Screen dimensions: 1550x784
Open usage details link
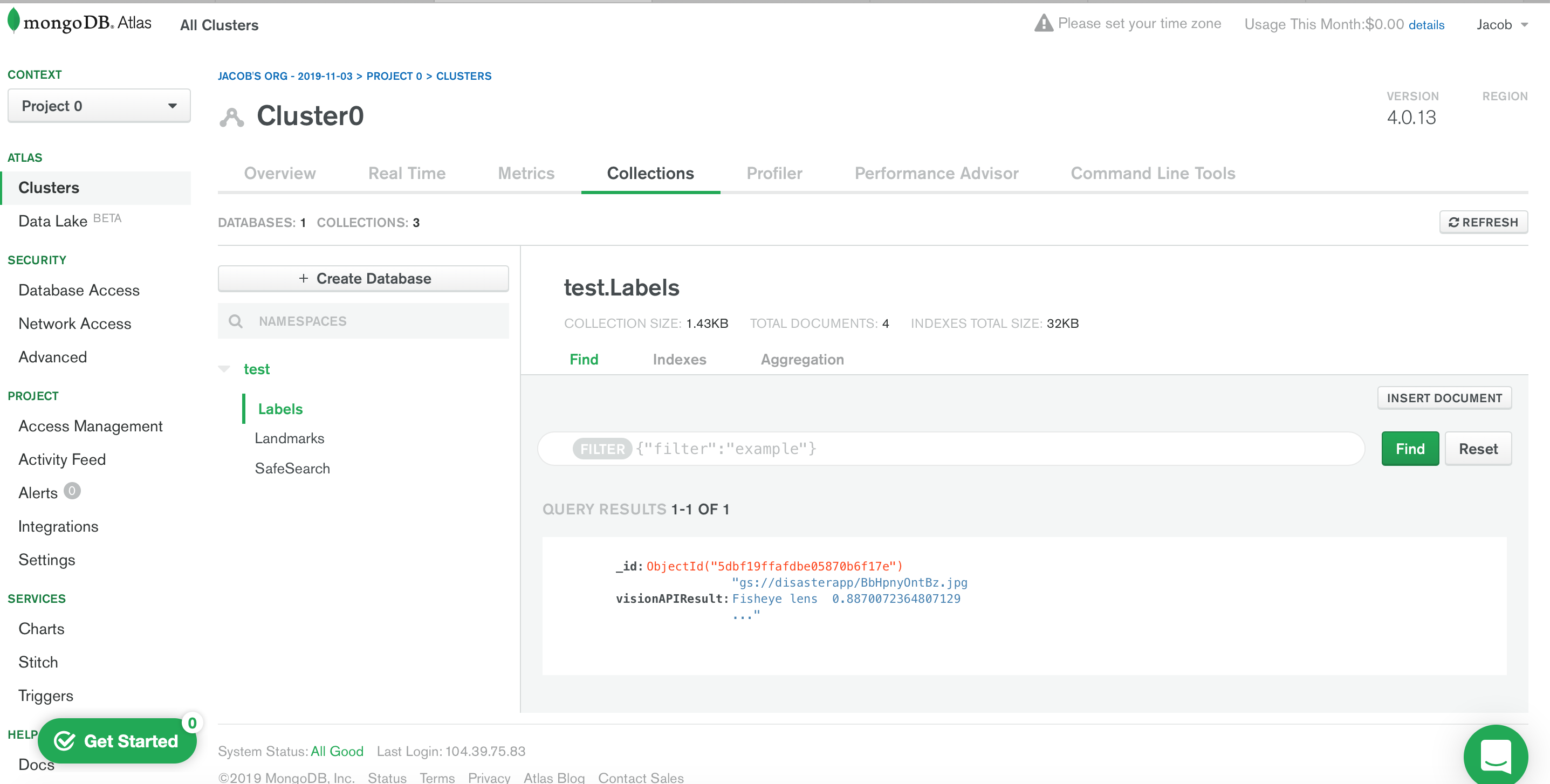[x=1426, y=25]
